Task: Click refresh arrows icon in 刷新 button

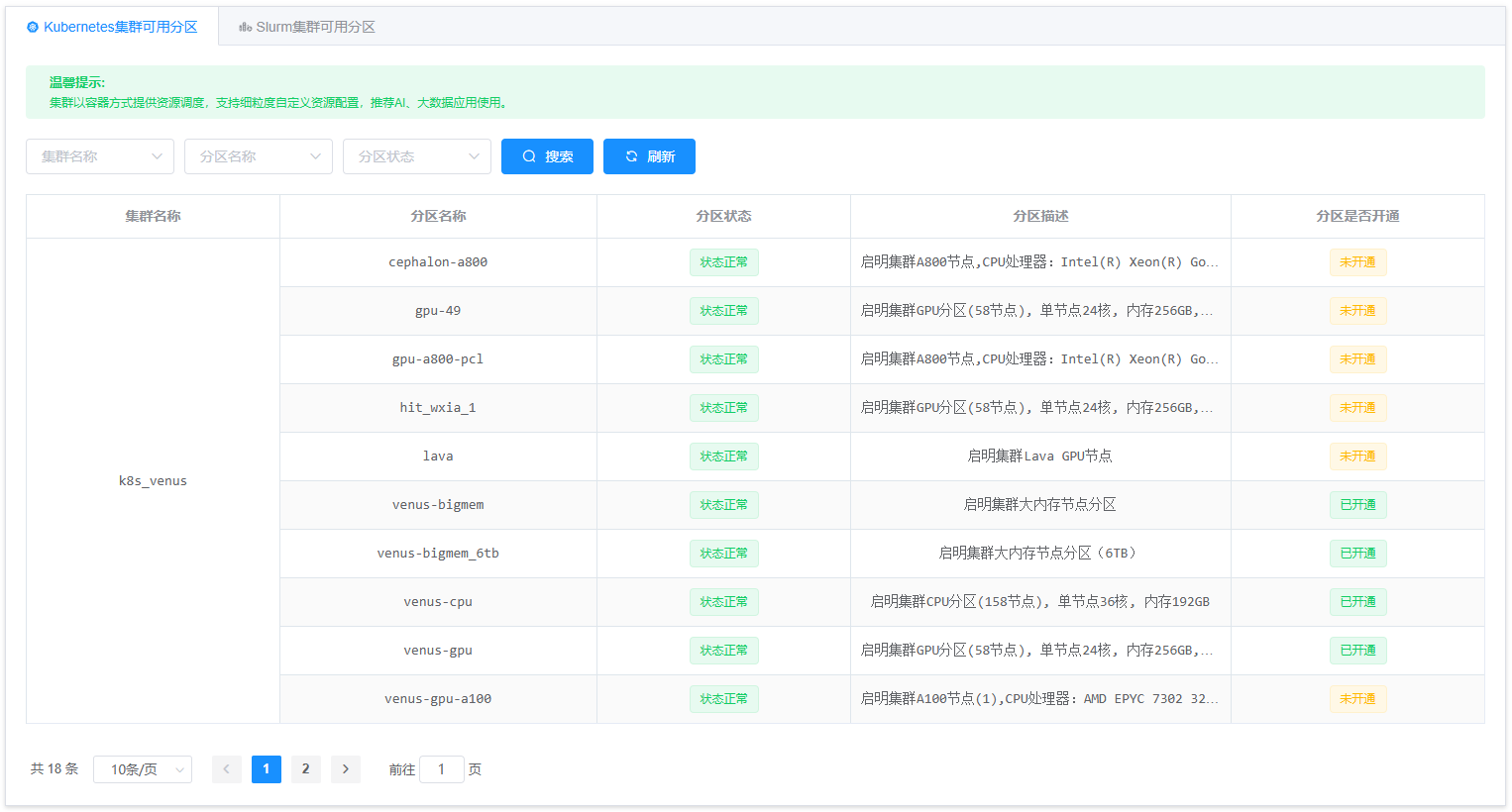Action: 631,156
